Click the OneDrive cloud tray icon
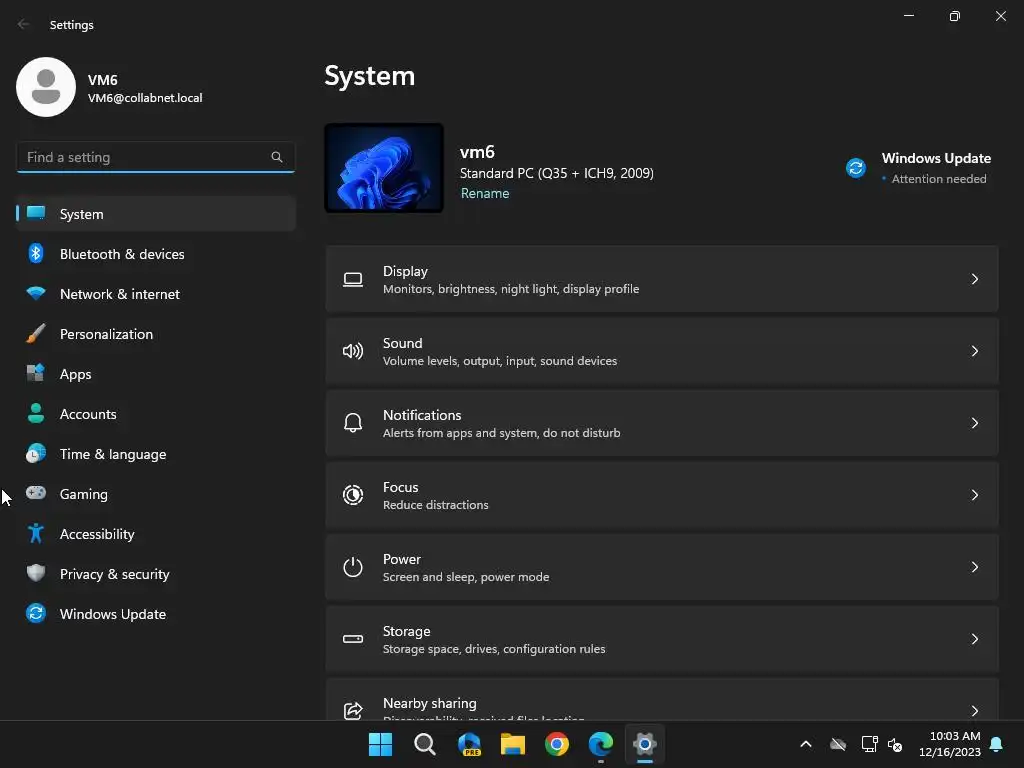Viewport: 1024px width, 768px height. [838, 744]
